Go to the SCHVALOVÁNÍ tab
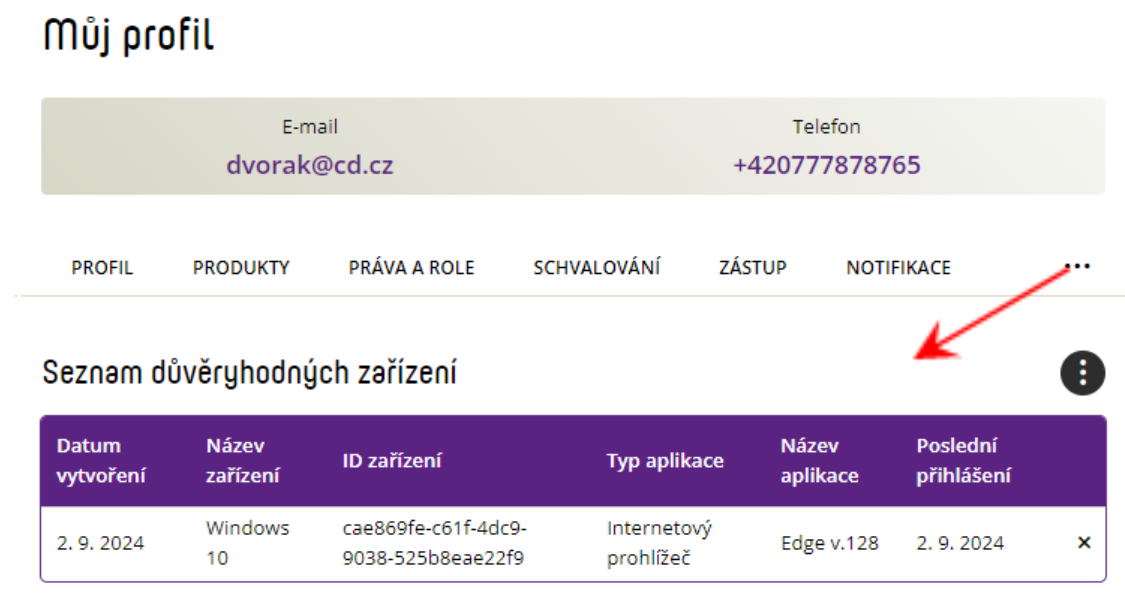 [596, 268]
